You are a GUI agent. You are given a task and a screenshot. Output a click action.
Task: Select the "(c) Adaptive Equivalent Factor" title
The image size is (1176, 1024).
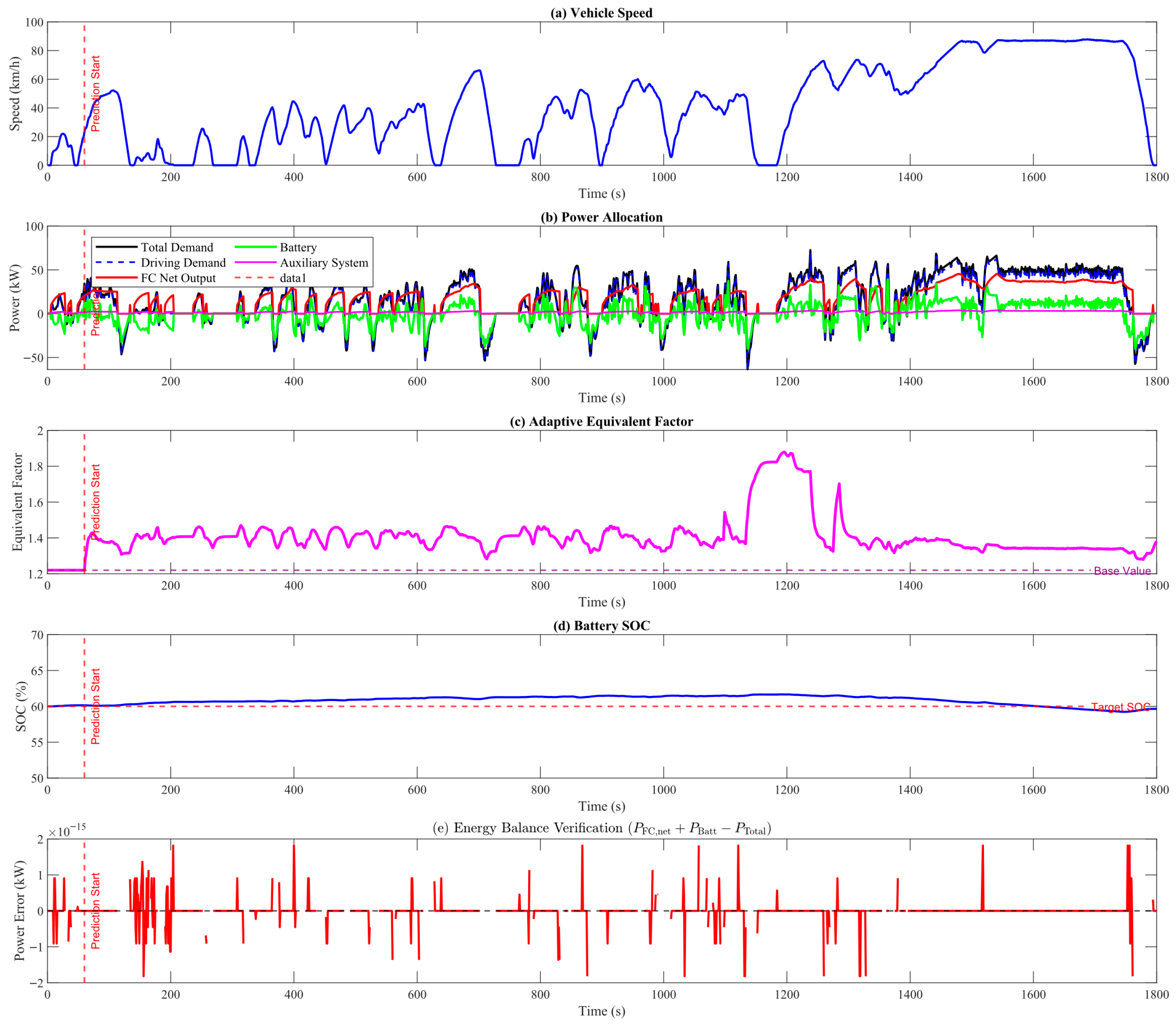(601, 421)
